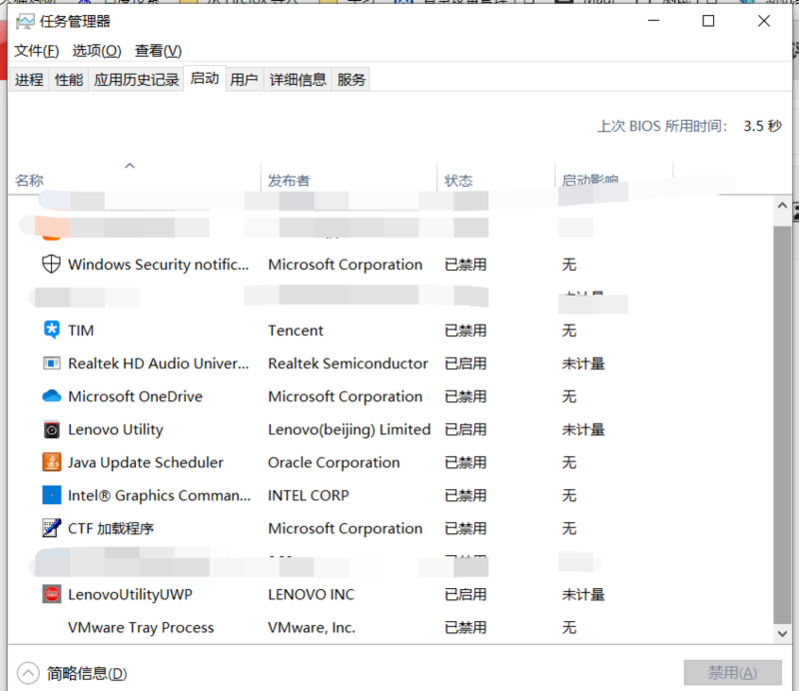Select the CTF 加载程序 entry name
Viewport: 799px width, 691px height.
111,528
